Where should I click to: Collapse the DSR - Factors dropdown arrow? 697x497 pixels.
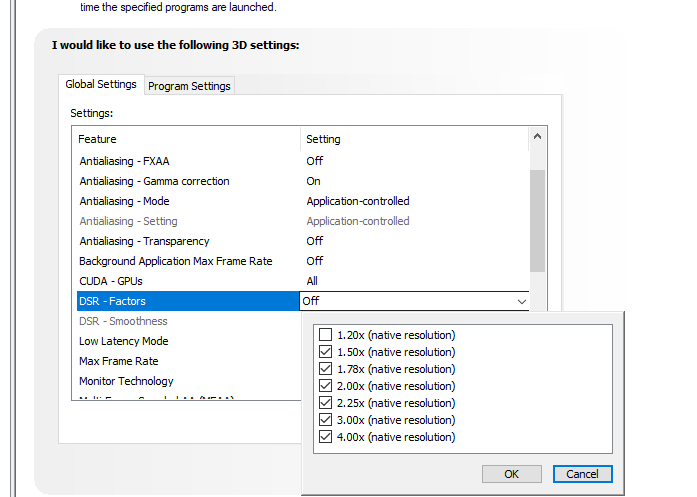(x=521, y=301)
